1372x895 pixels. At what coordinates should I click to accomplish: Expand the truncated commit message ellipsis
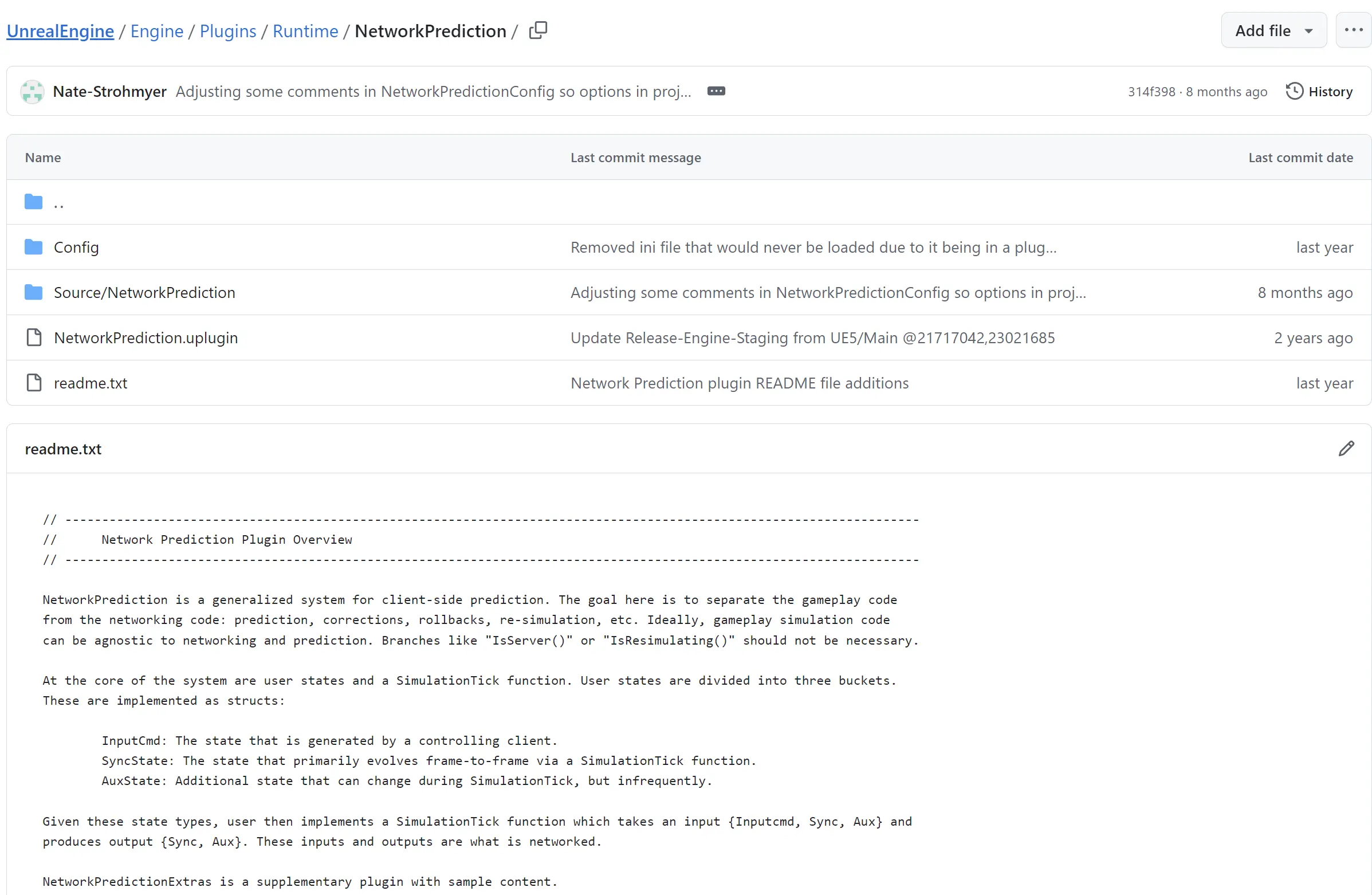pyautogui.click(x=716, y=91)
